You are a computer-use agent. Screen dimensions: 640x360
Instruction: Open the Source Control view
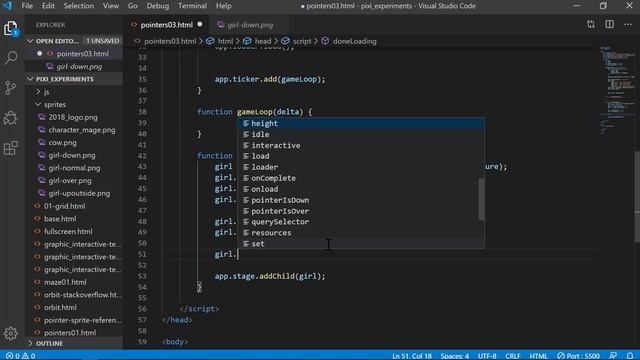pos(11,88)
